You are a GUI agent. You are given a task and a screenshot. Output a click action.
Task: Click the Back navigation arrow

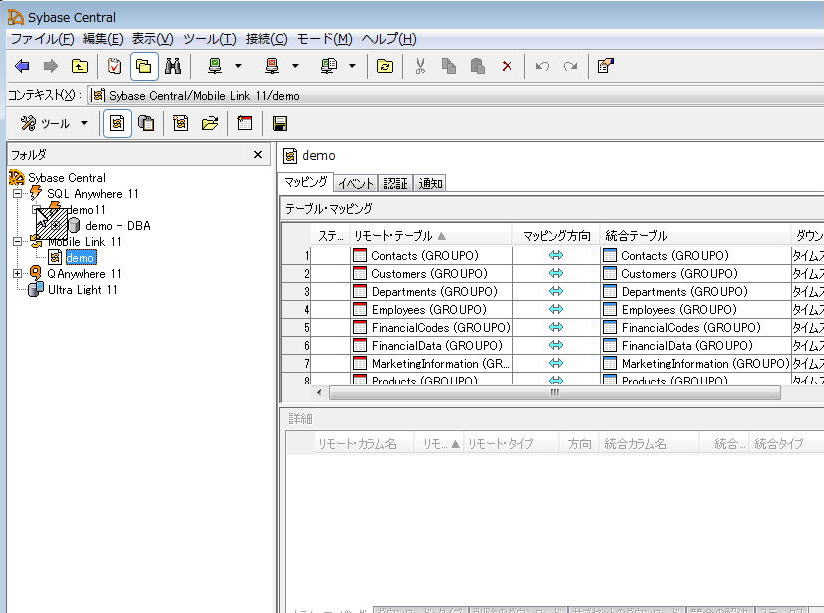pyautogui.click(x=22, y=66)
